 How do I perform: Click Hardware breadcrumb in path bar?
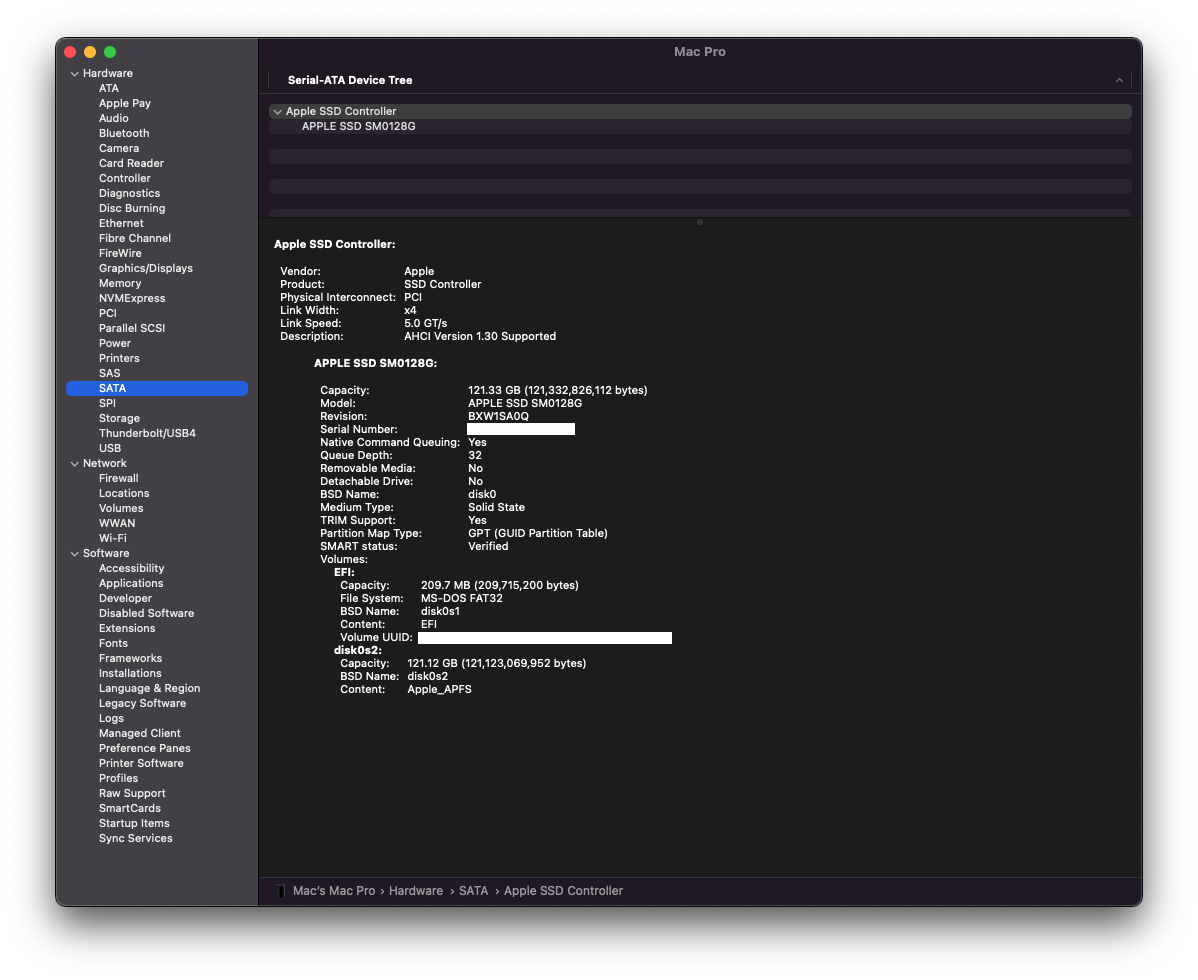click(x=416, y=891)
